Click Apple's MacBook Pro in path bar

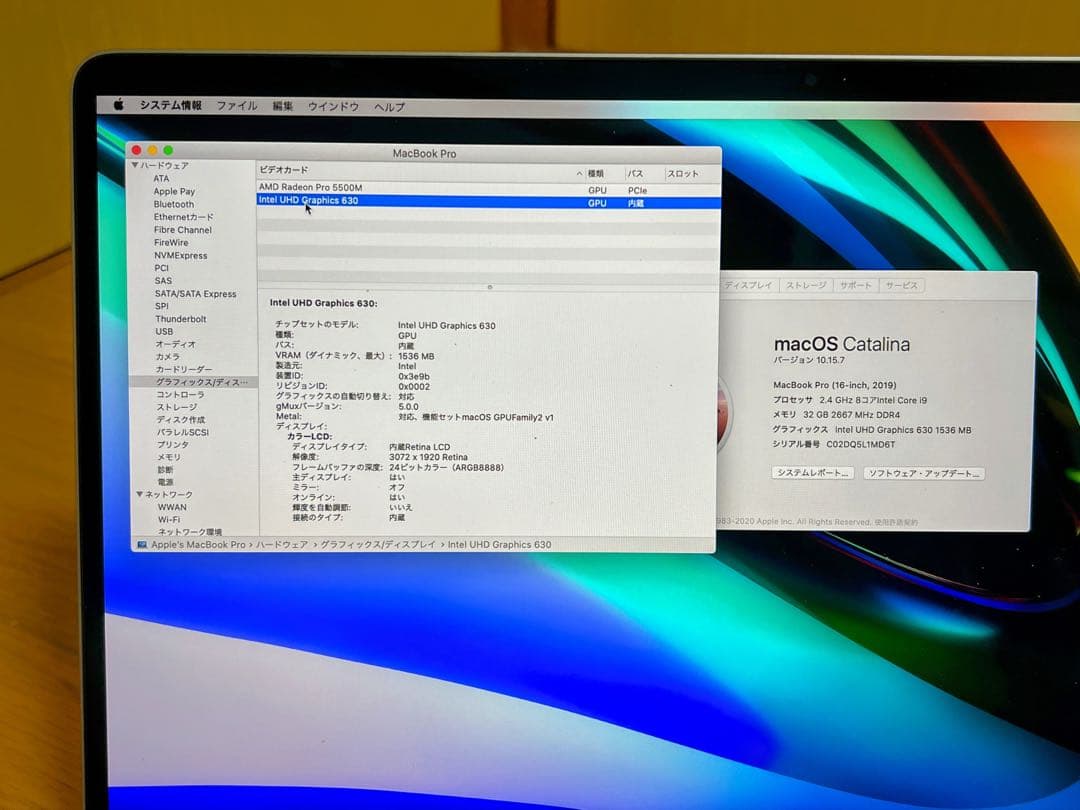click(x=198, y=545)
